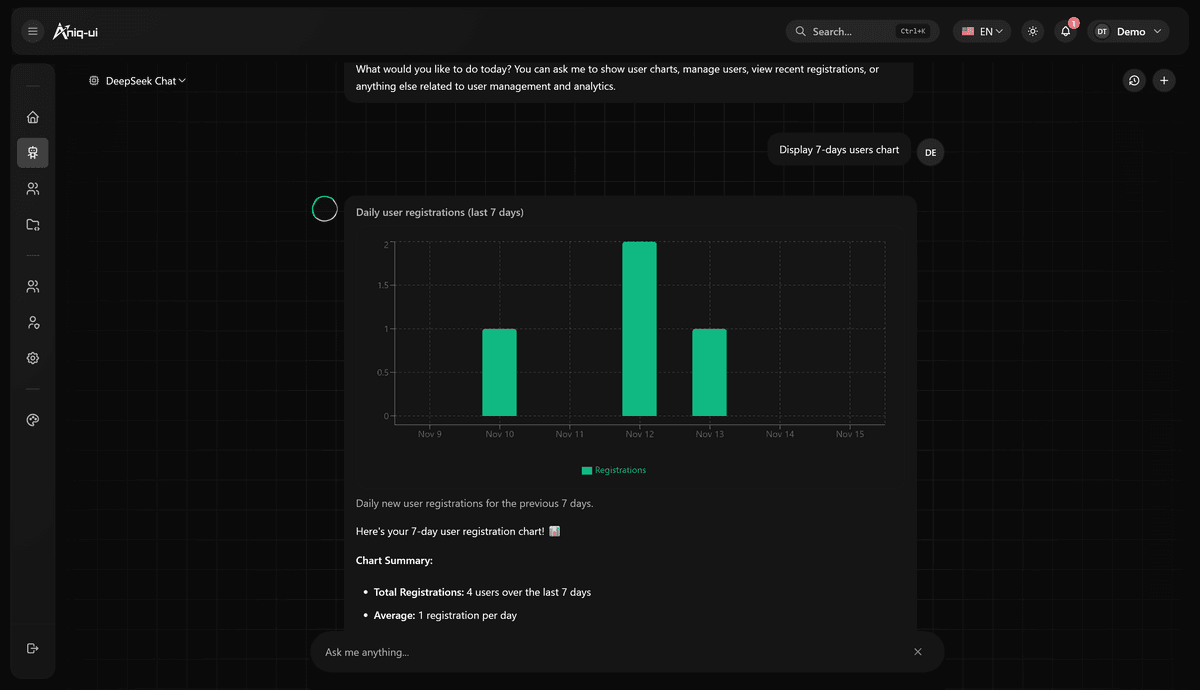Click the logout icon at sidebar bottom

(33, 648)
